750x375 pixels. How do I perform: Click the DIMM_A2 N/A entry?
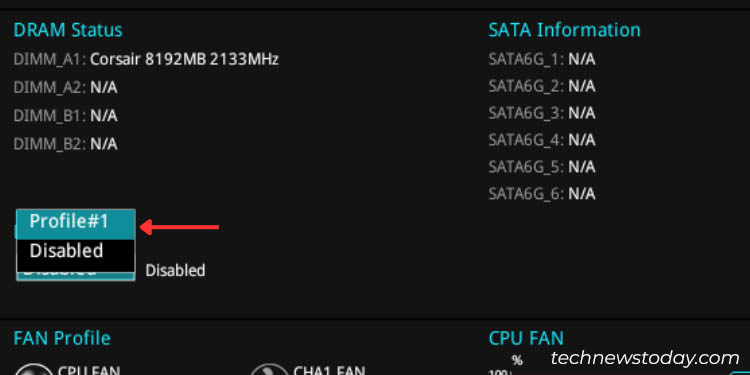pyautogui.click(x=65, y=88)
